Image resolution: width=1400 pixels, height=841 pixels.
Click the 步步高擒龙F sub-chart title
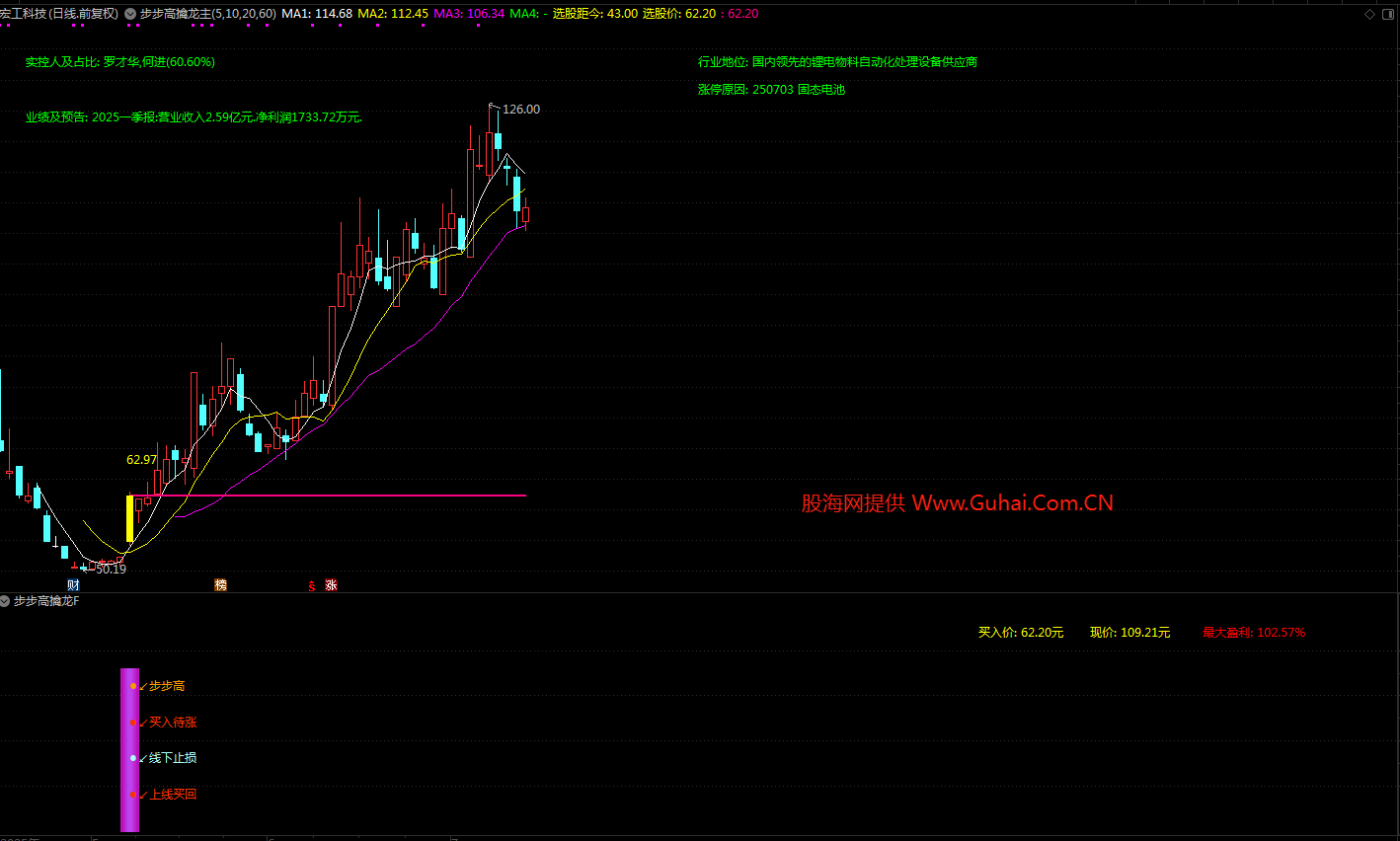pyautogui.click(x=46, y=601)
